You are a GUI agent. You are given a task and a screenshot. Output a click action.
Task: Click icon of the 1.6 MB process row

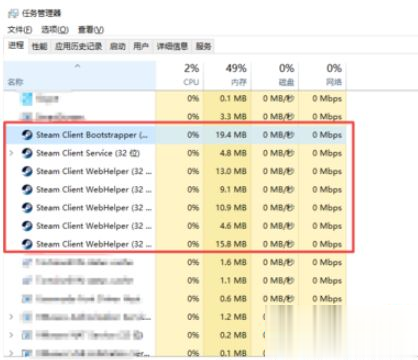(x=27, y=262)
